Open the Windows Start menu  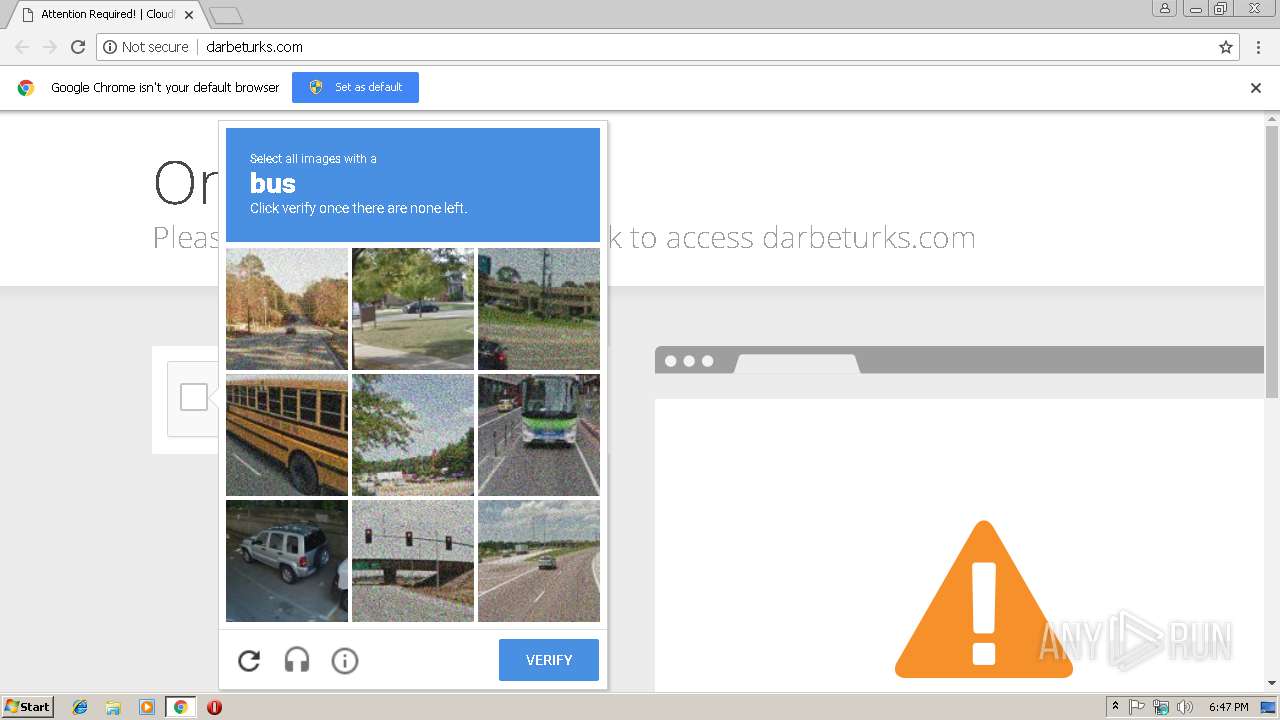28,707
